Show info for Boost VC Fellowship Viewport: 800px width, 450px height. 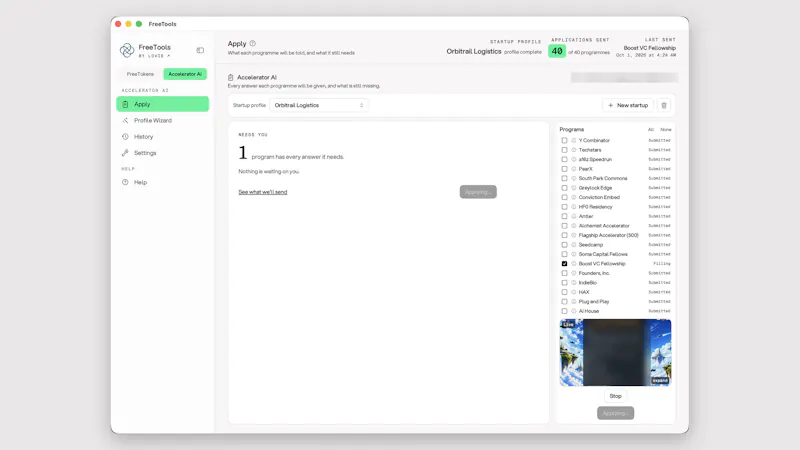tap(573, 264)
